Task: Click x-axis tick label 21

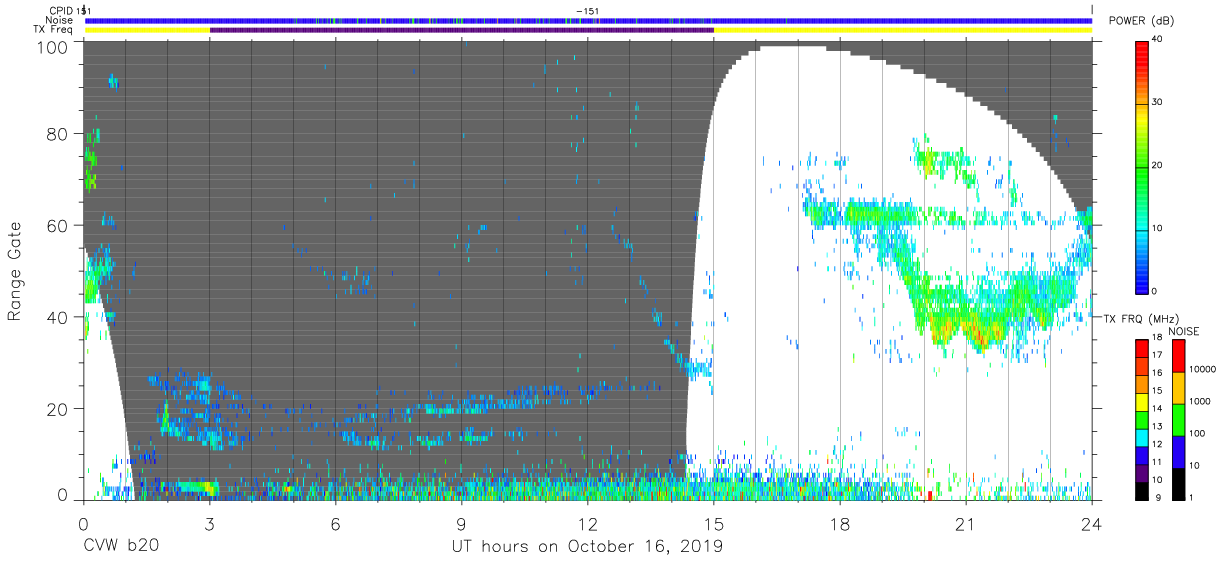Action: (965, 523)
